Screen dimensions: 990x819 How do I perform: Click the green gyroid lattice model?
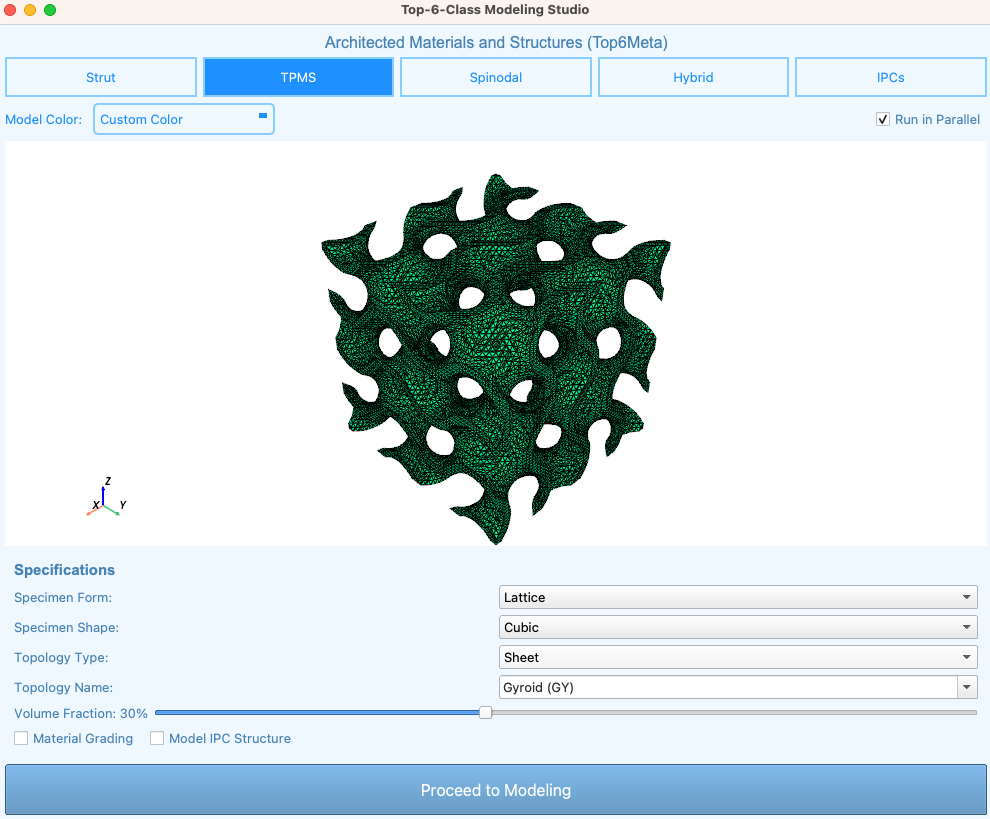coord(496,358)
